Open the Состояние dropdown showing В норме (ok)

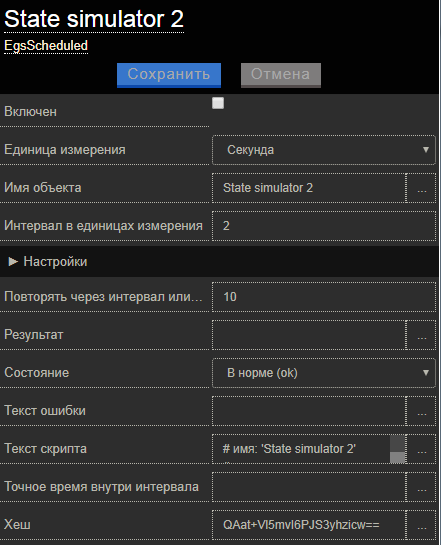point(324,373)
